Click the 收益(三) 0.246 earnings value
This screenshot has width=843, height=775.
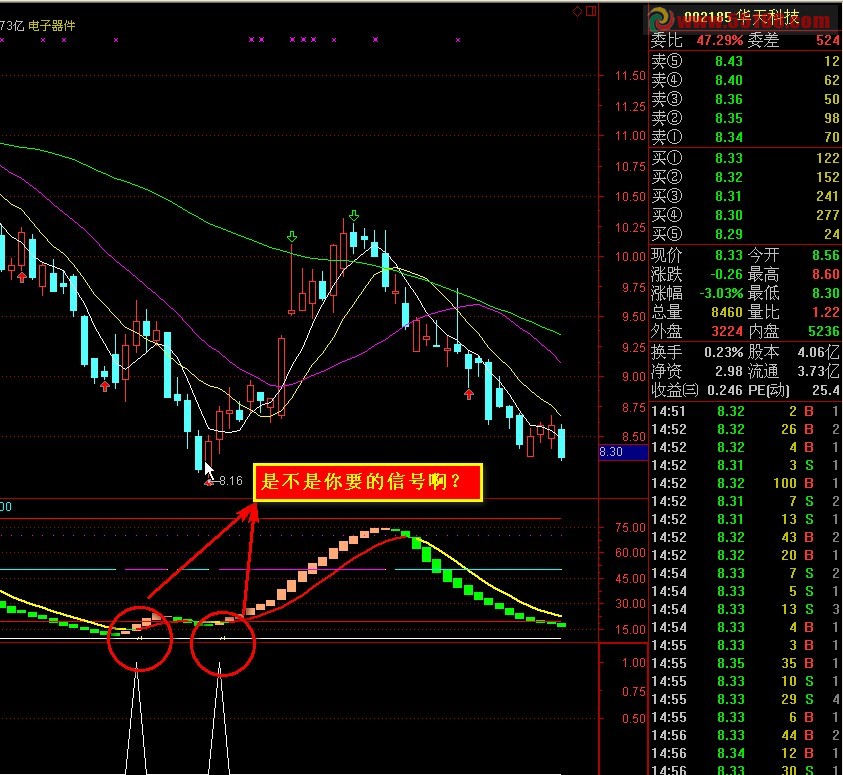tap(725, 390)
